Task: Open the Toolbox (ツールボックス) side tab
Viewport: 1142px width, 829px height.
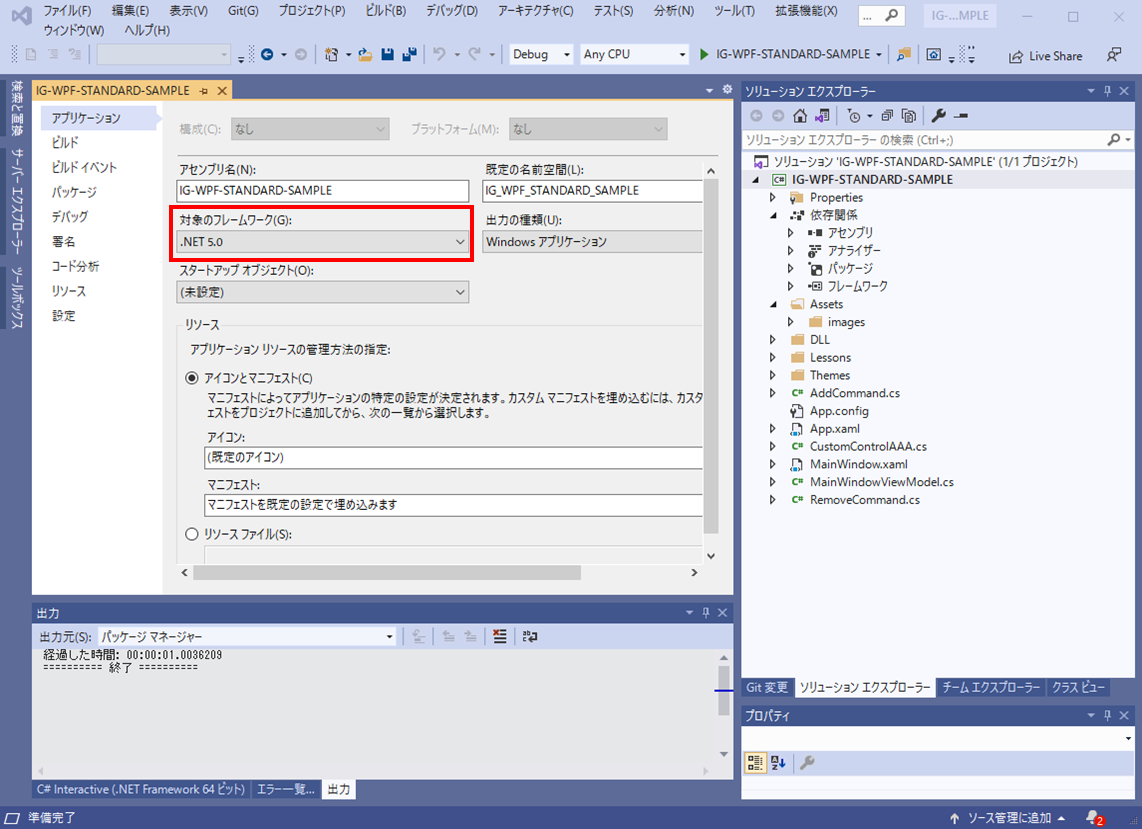Action: 17,297
